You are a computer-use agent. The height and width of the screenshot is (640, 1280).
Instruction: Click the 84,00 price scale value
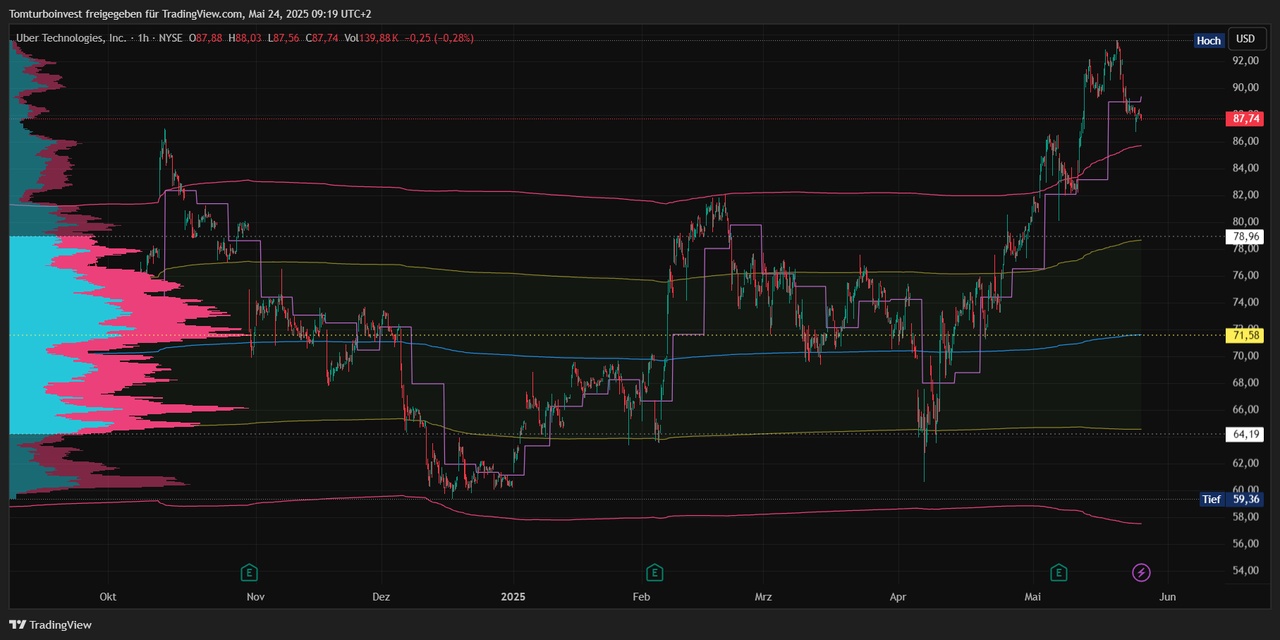(1245, 167)
